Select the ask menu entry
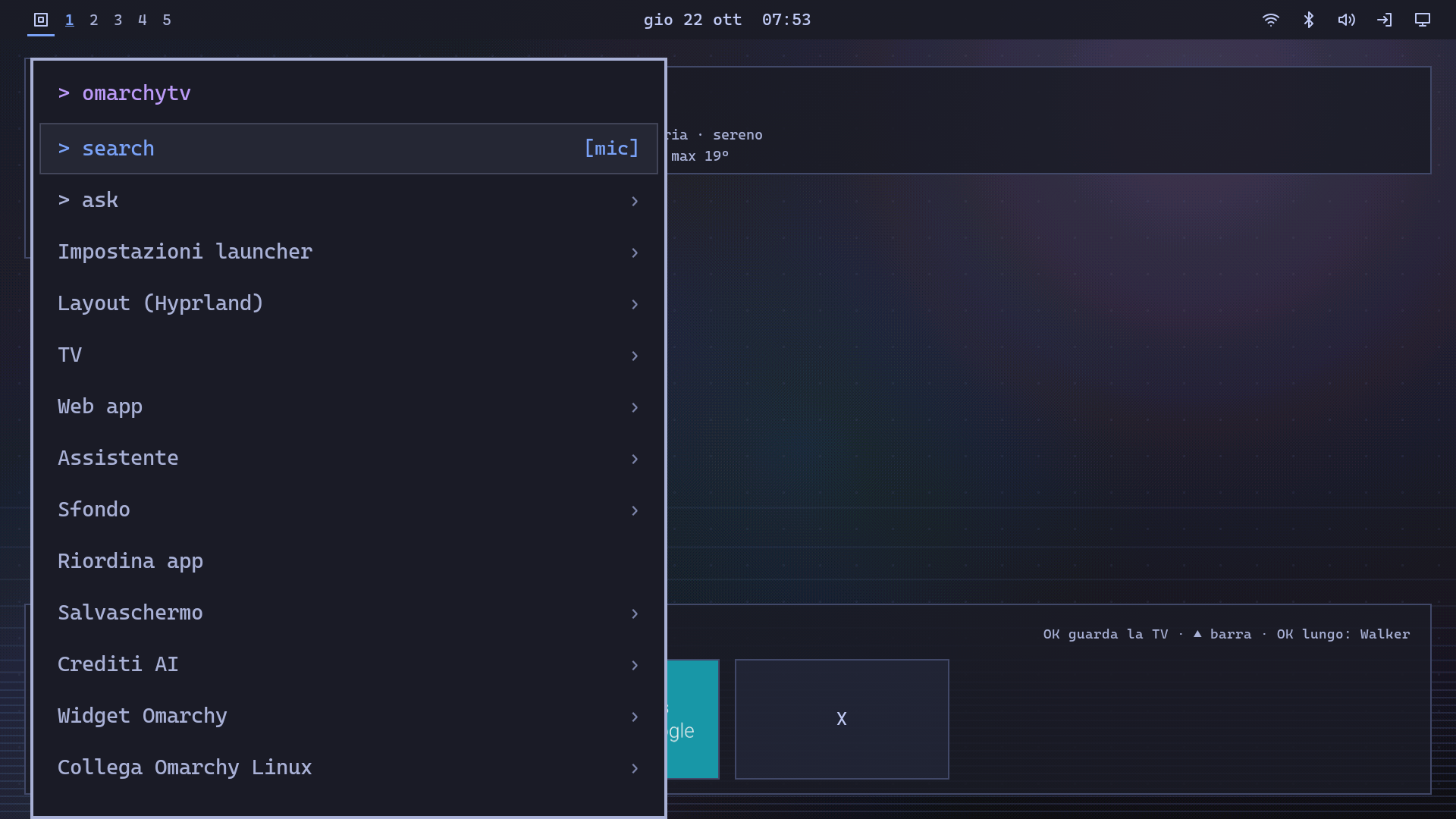 349,200
